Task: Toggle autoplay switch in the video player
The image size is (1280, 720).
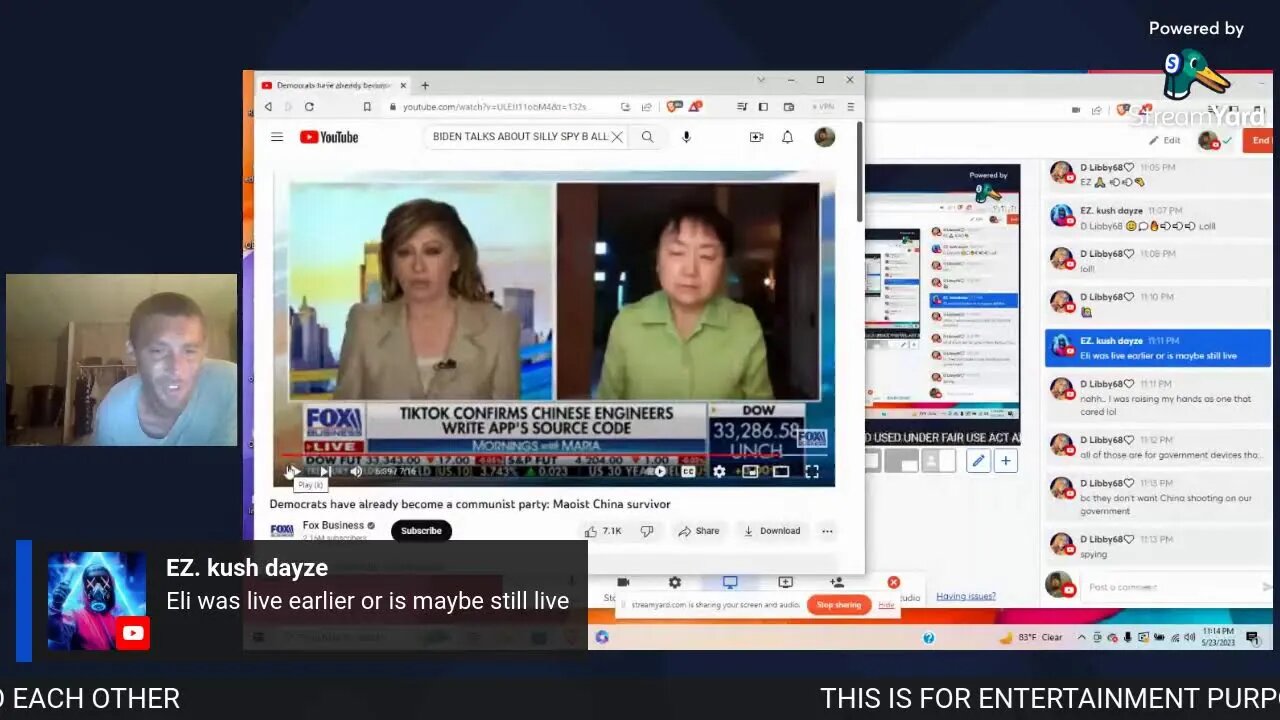Action: 657,472
